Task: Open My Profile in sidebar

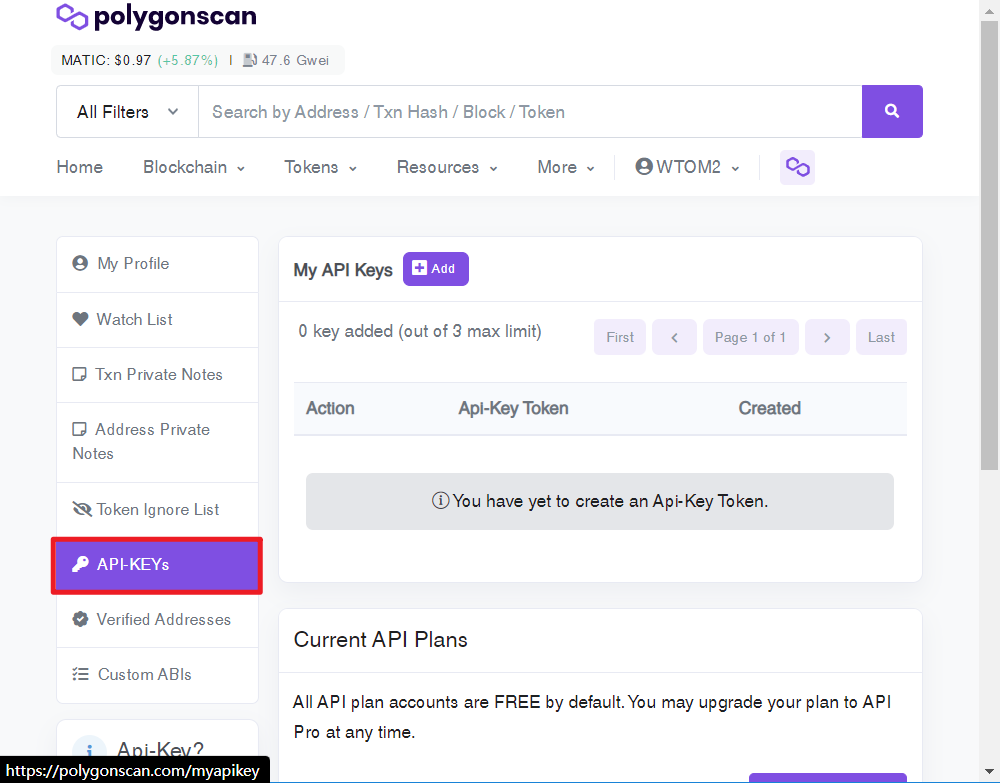Action: click(158, 264)
